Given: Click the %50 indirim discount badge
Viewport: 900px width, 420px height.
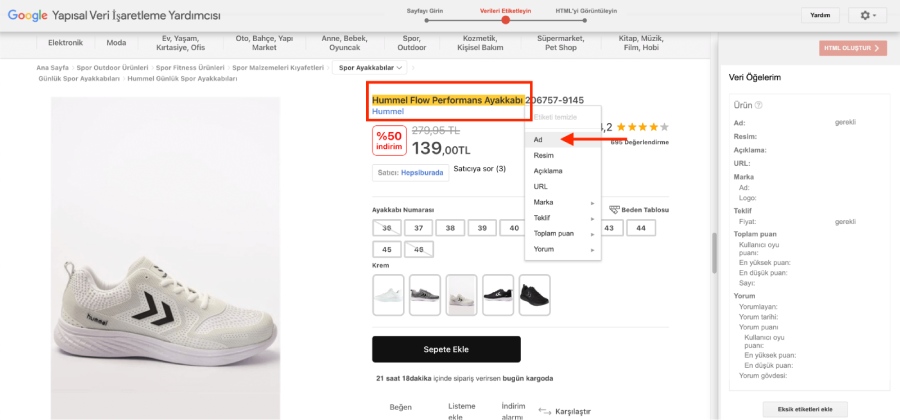Looking at the screenshot, I should point(388,141).
